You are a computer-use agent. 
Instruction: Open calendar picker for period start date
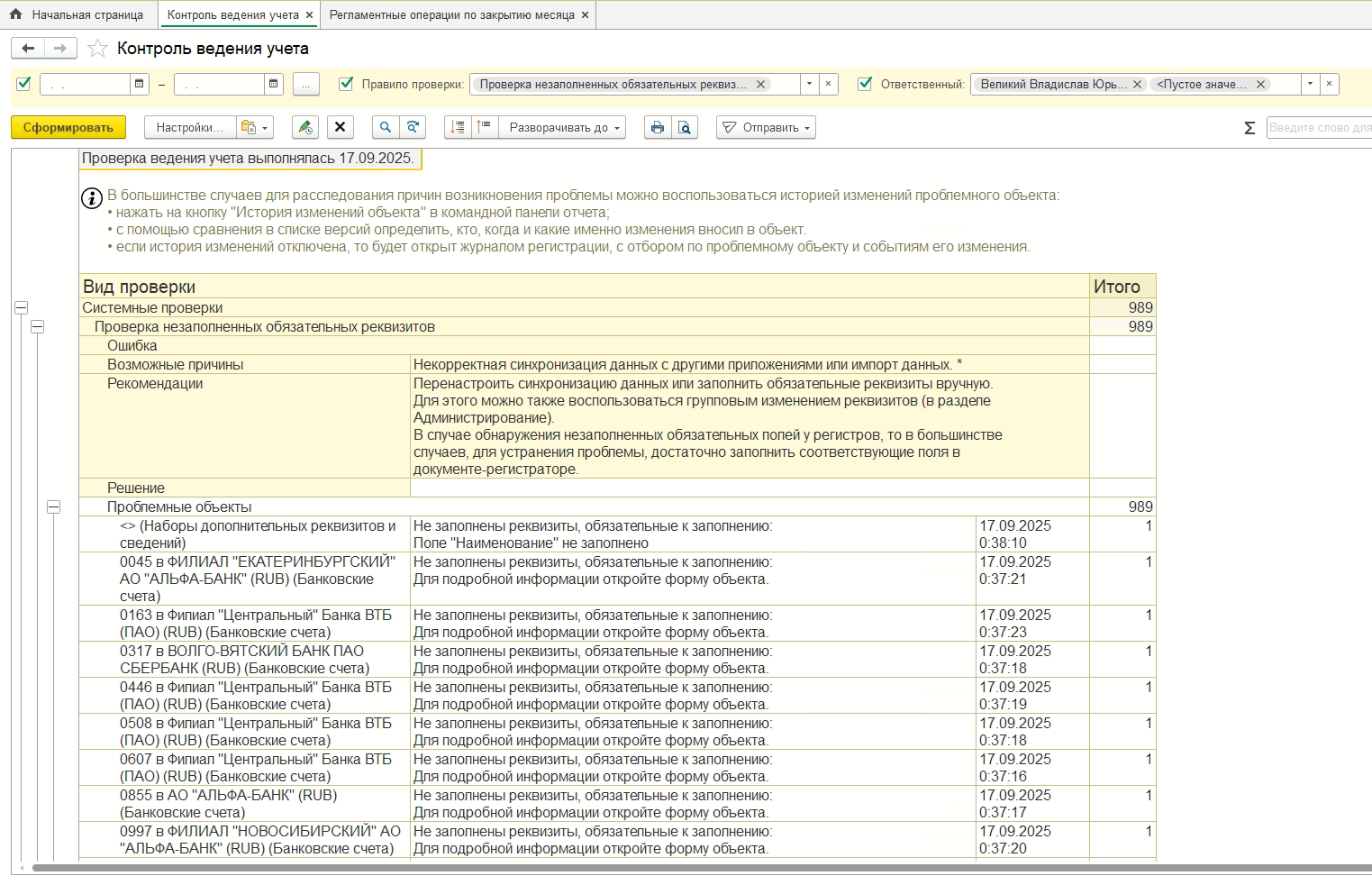pos(140,84)
